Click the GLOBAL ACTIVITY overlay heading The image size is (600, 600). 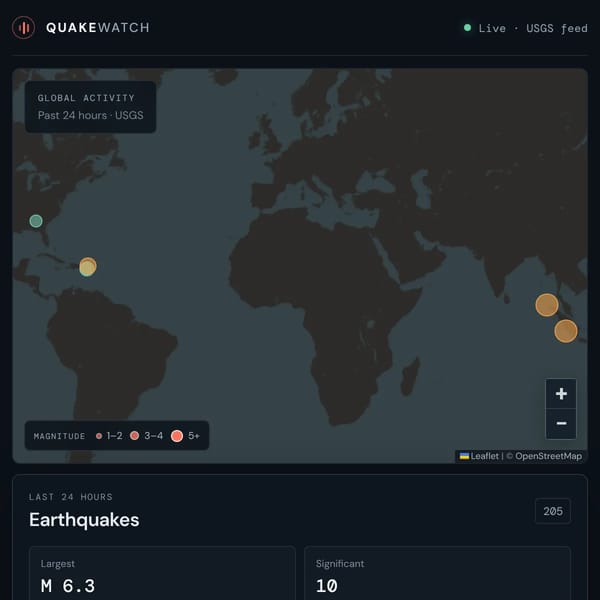tap(86, 98)
